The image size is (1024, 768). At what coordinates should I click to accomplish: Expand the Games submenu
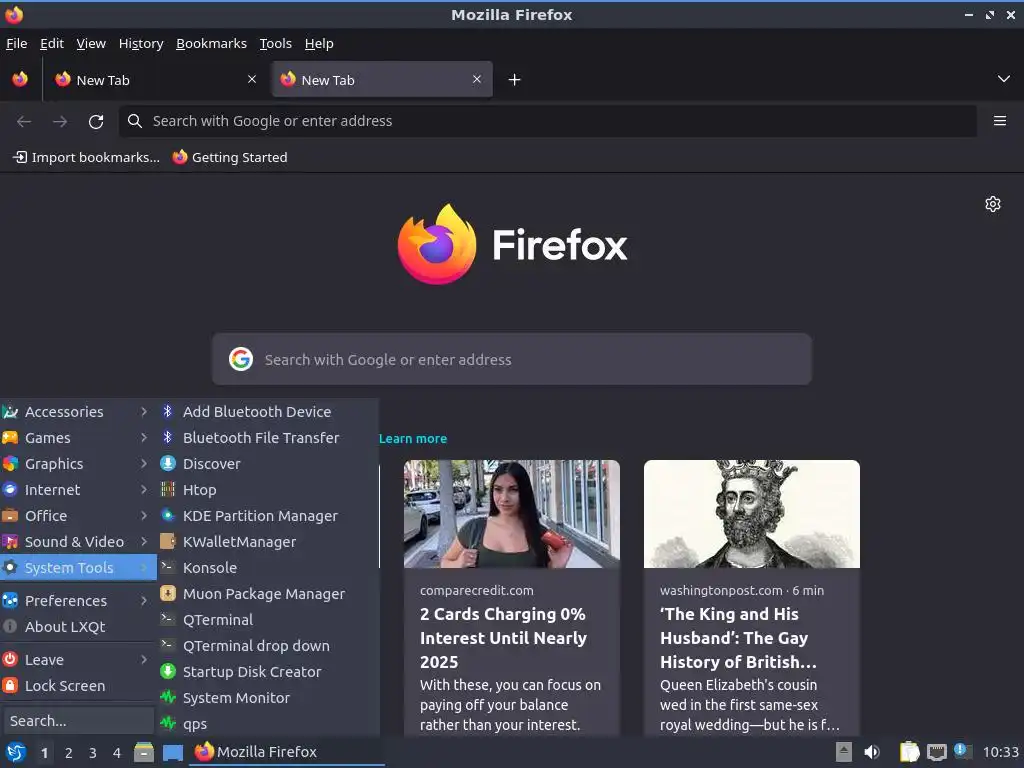(x=78, y=438)
